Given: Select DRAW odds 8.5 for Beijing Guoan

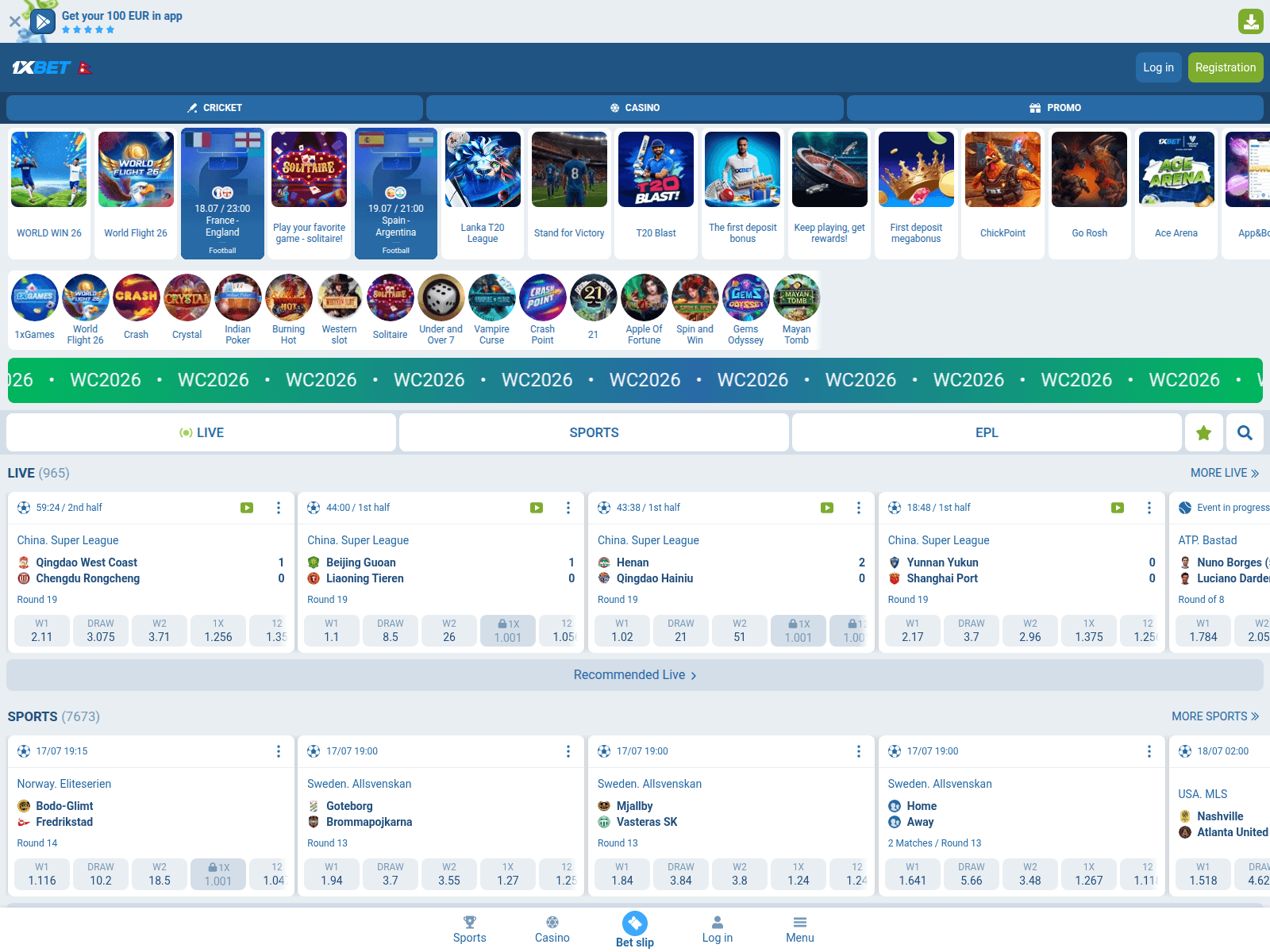Looking at the screenshot, I should coord(391,631).
